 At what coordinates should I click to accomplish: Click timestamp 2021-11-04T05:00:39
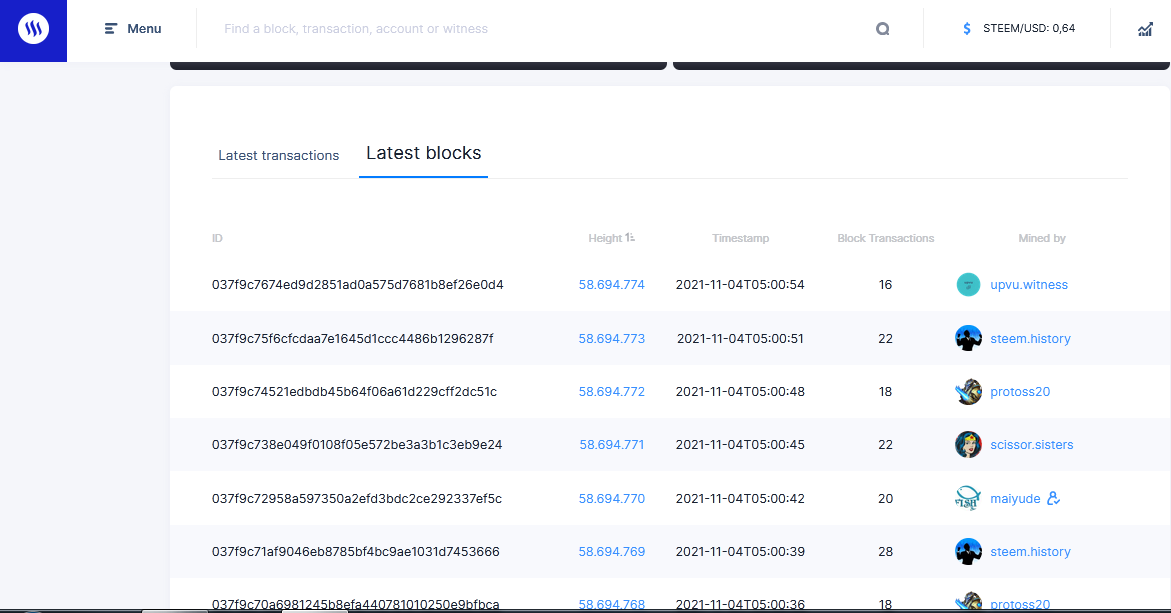coord(740,551)
